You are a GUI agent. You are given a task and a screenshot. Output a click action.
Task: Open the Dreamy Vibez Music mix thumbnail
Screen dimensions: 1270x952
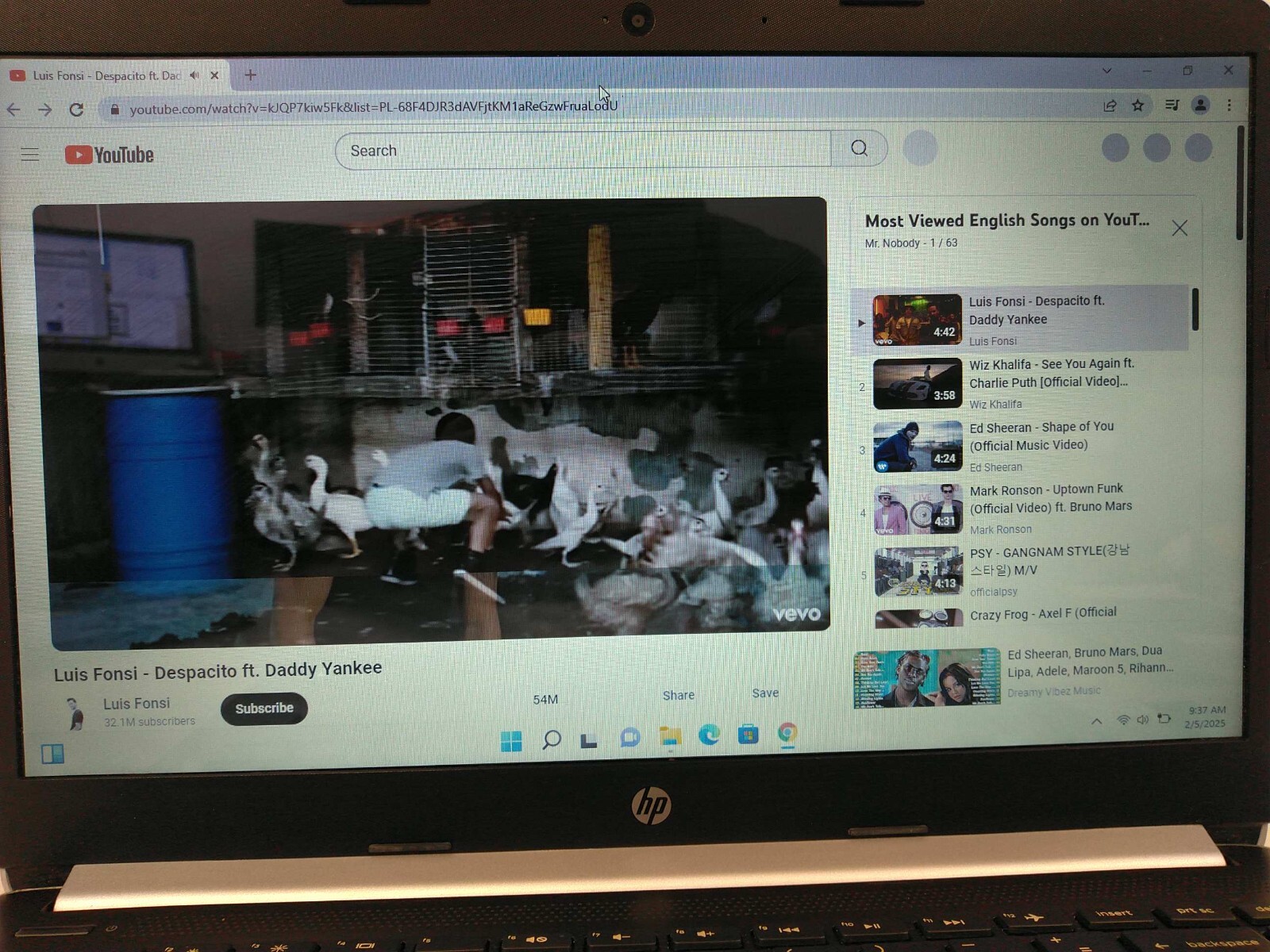(x=927, y=678)
